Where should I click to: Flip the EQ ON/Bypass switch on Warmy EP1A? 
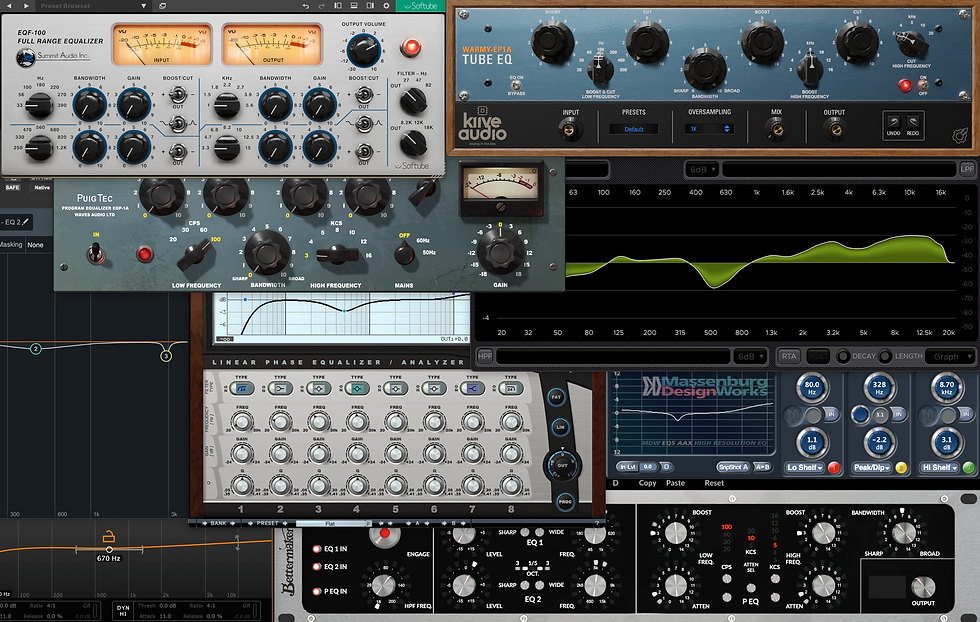[x=516, y=86]
